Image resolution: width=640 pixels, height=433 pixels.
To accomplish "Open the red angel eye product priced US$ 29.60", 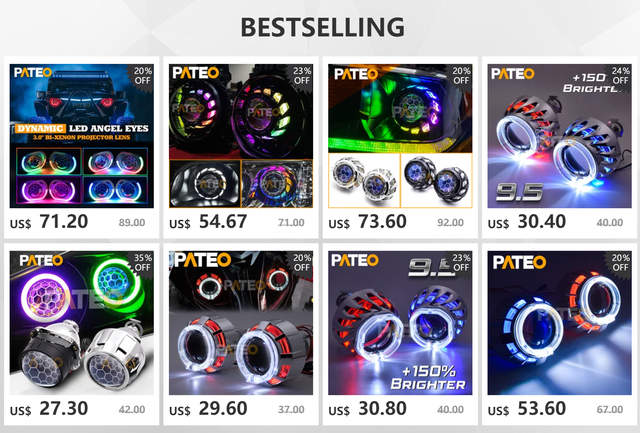I will (x=241, y=323).
